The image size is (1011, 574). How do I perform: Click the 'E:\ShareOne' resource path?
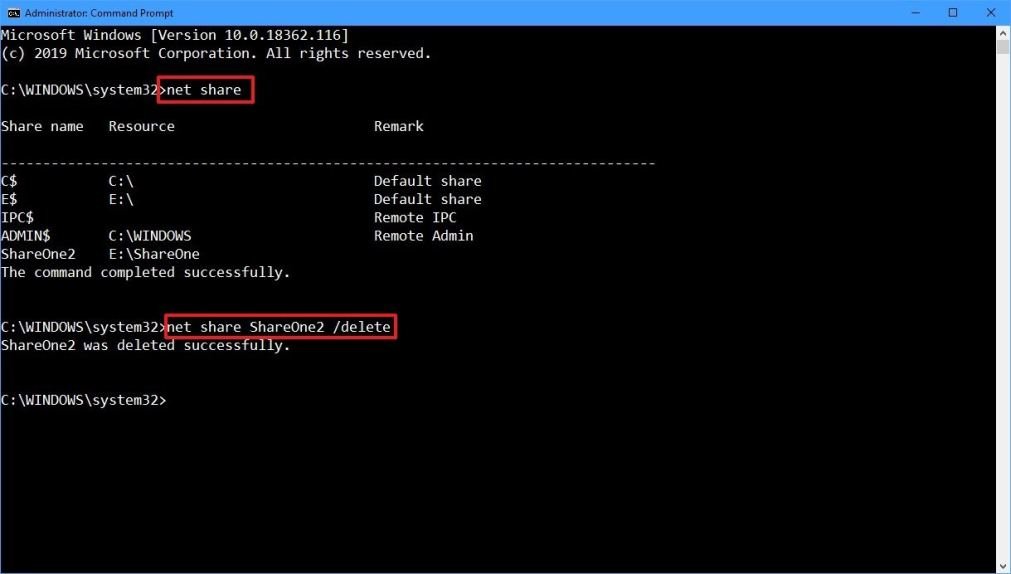click(154, 254)
